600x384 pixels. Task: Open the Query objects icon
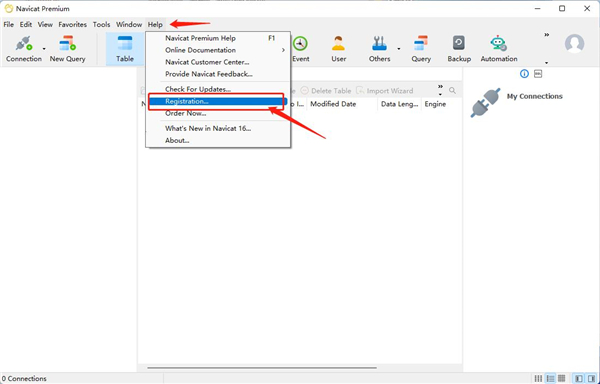pyautogui.click(x=421, y=49)
